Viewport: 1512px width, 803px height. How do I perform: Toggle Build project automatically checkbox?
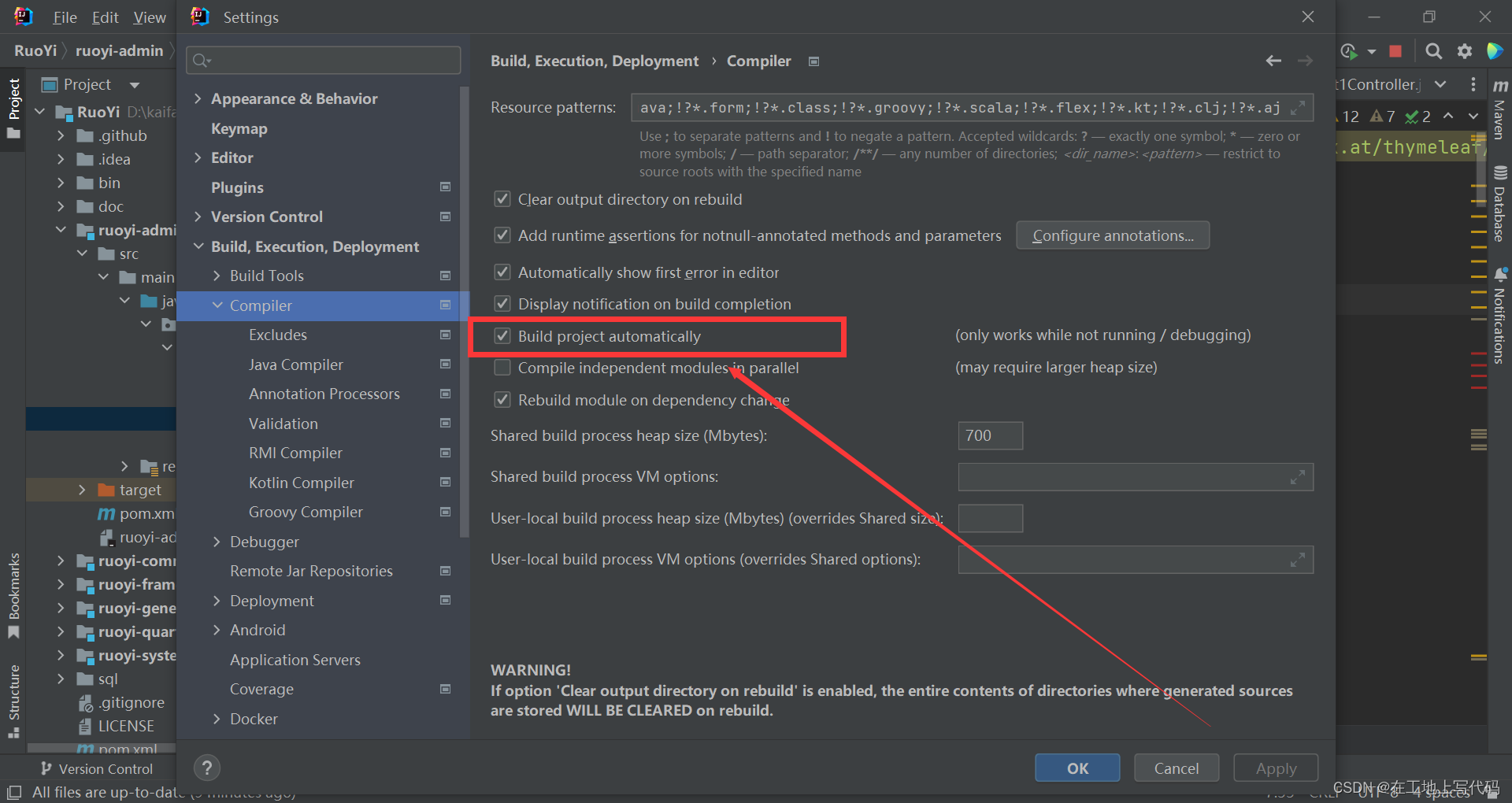pos(502,336)
